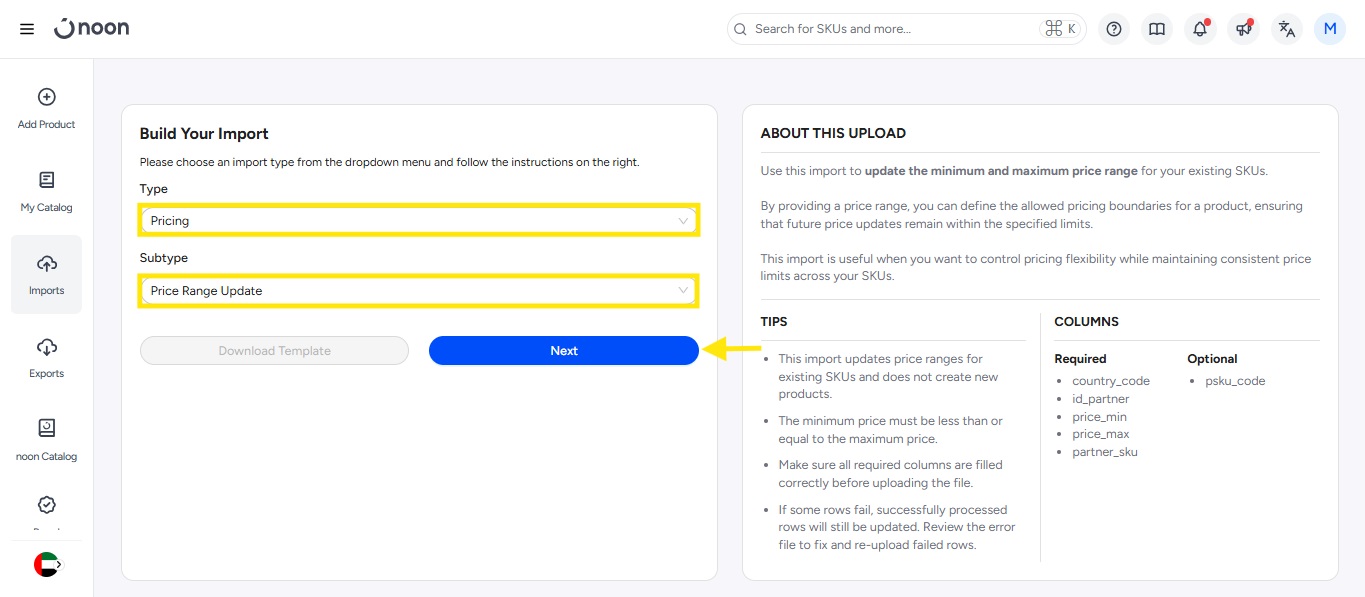This screenshot has width=1365, height=597.
Task: Click 'partner_sku' column name
Action: click(1105, 452)
